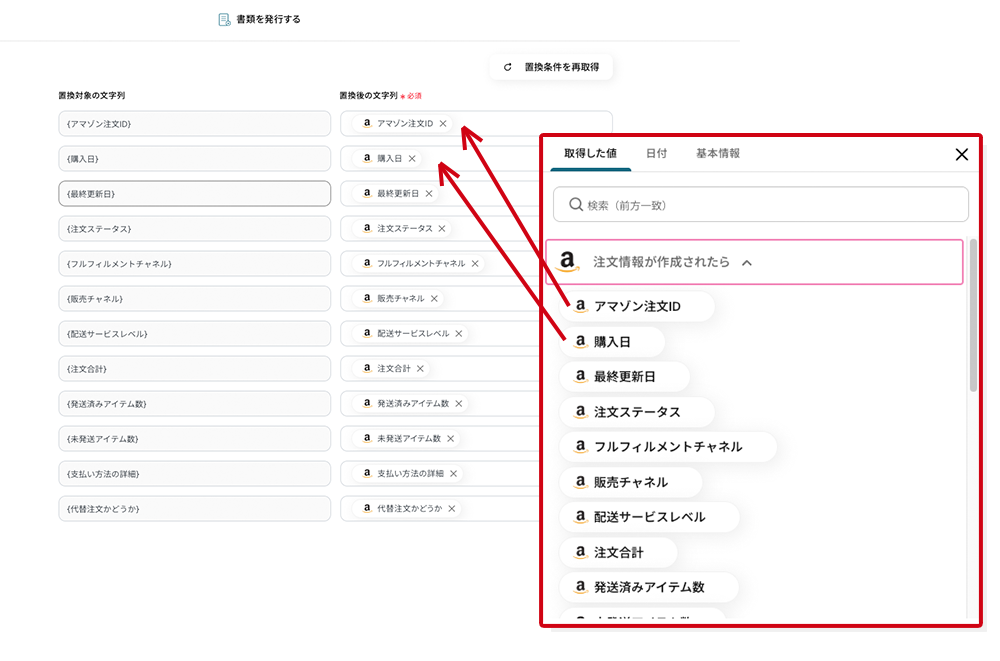1000x661 pixels.
Task: Click the {購入日} target string field
Action: [x=195, y=159]
